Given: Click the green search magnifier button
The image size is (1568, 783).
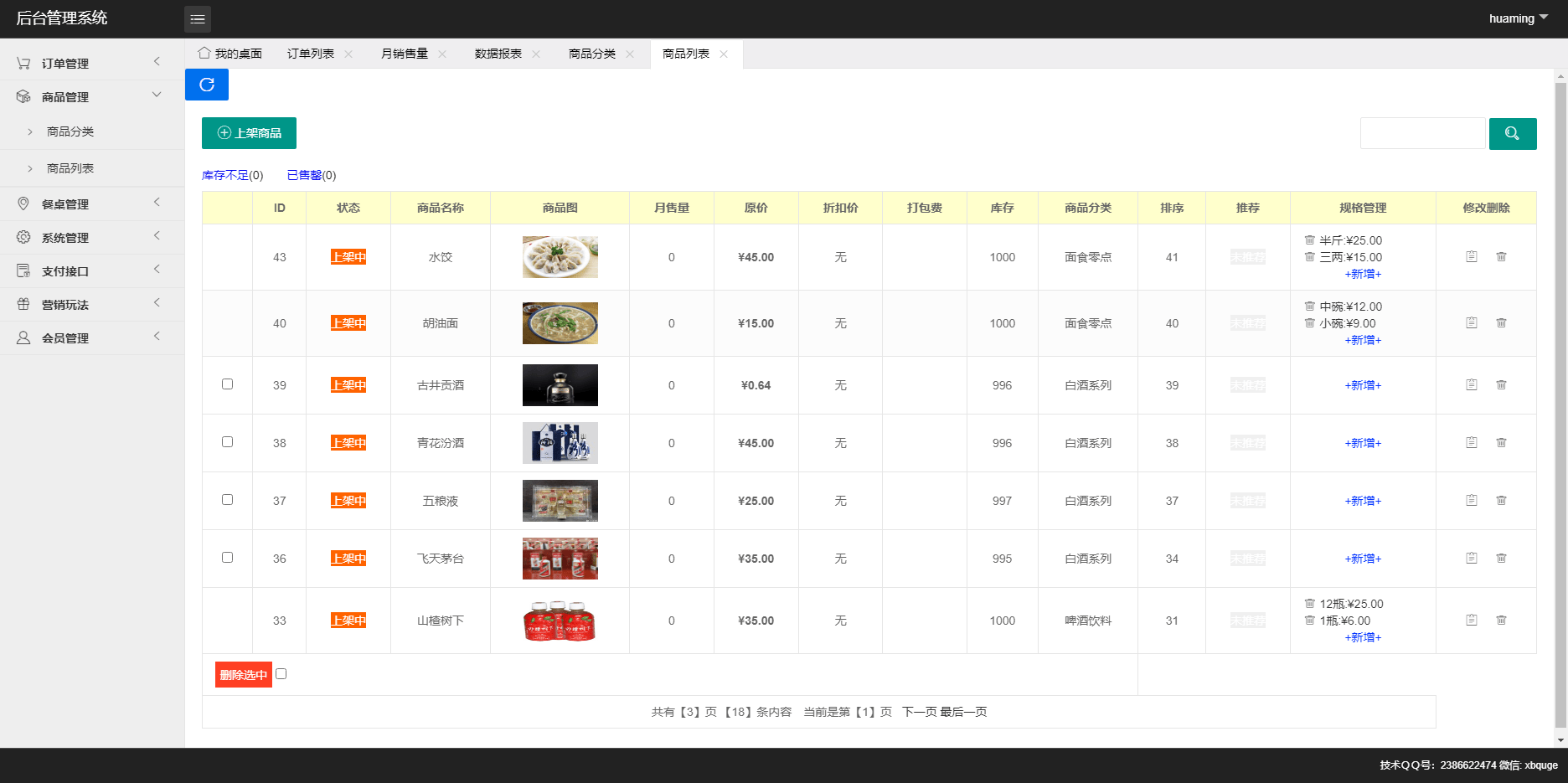Looking at the screenshot, I should coord(1513,133).
